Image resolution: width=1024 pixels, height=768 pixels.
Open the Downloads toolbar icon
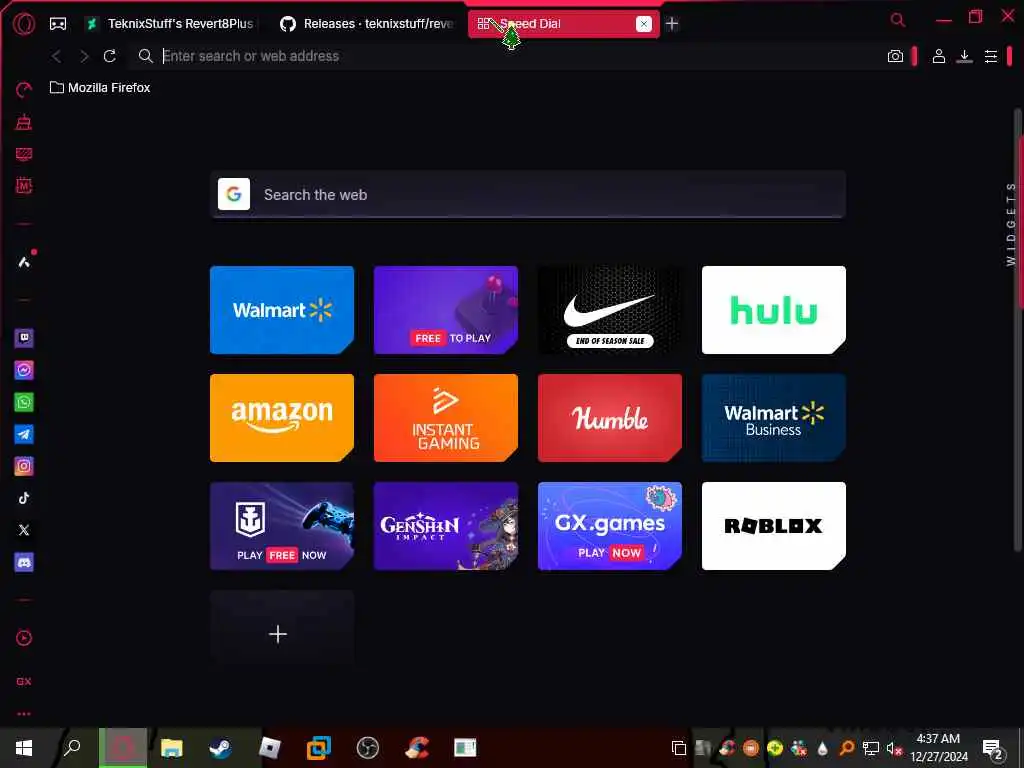965,56
